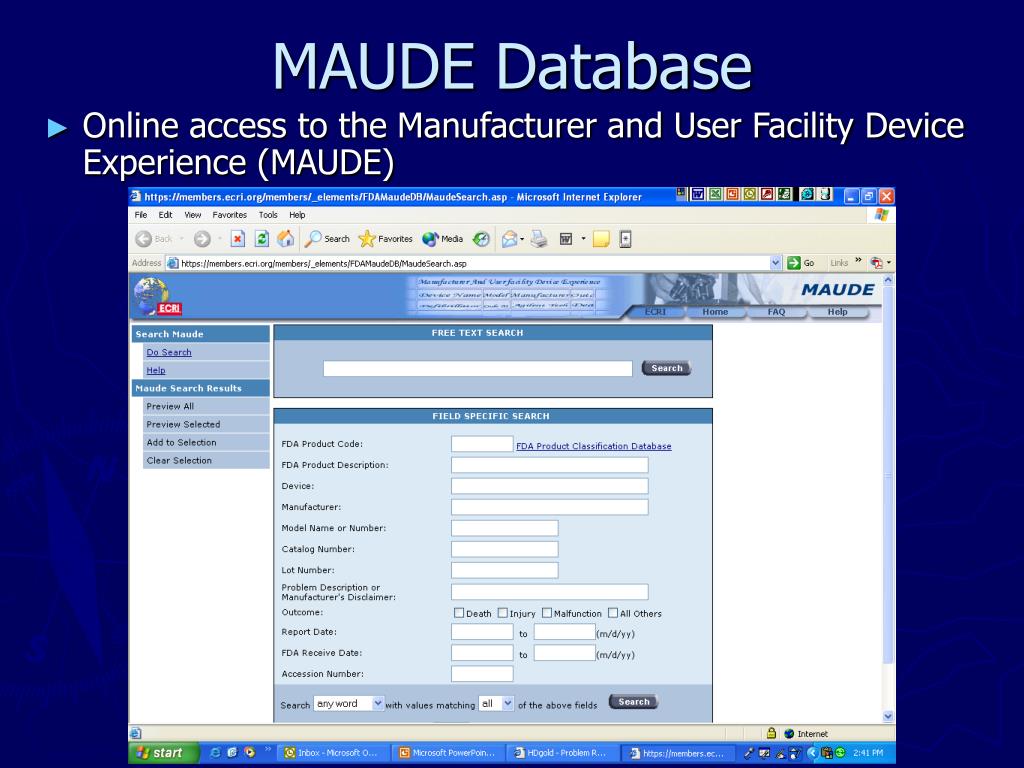
Task: Open FDA Product Classification Database link
Action: pos(594,446)
